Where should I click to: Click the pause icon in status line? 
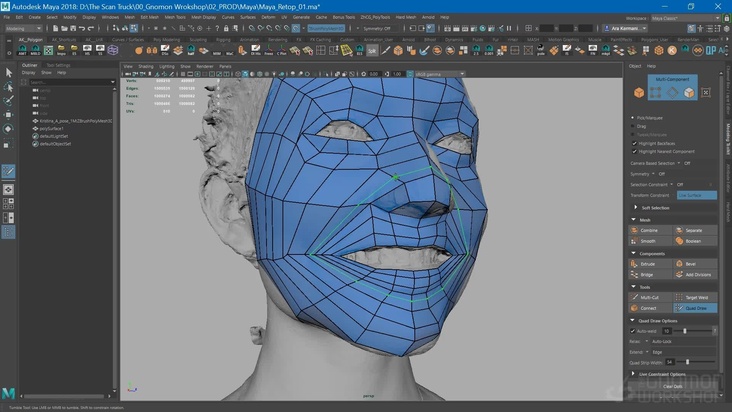(509, 28)
